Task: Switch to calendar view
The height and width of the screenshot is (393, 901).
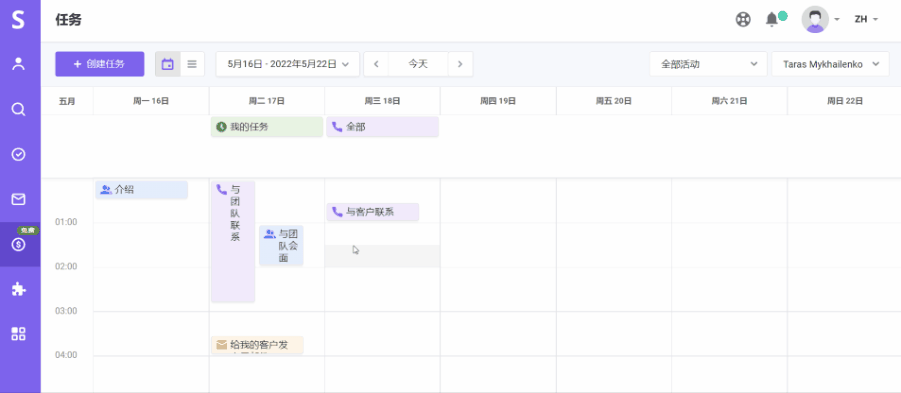Action: pyautogui.click(x=168, y=64)
